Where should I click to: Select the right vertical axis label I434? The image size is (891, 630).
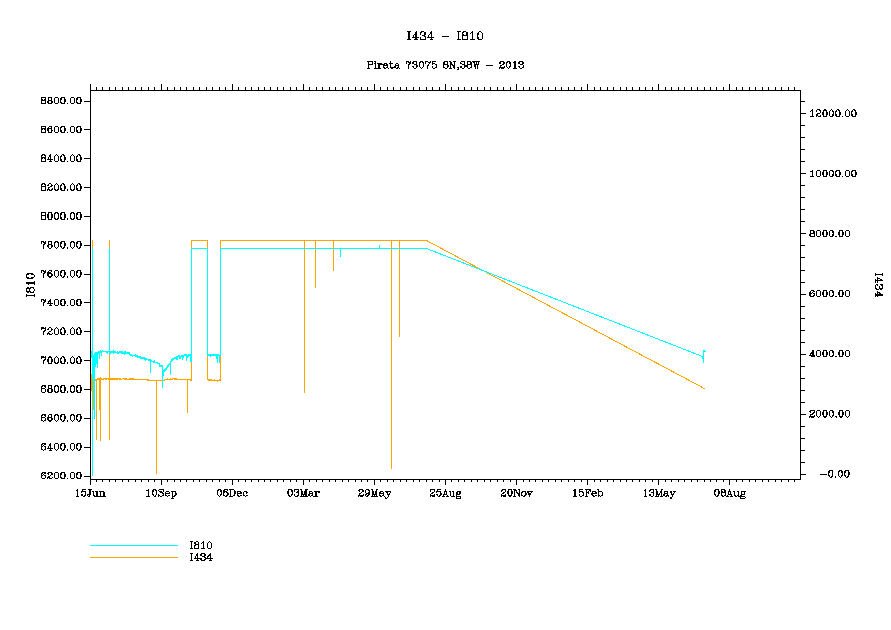877,285
